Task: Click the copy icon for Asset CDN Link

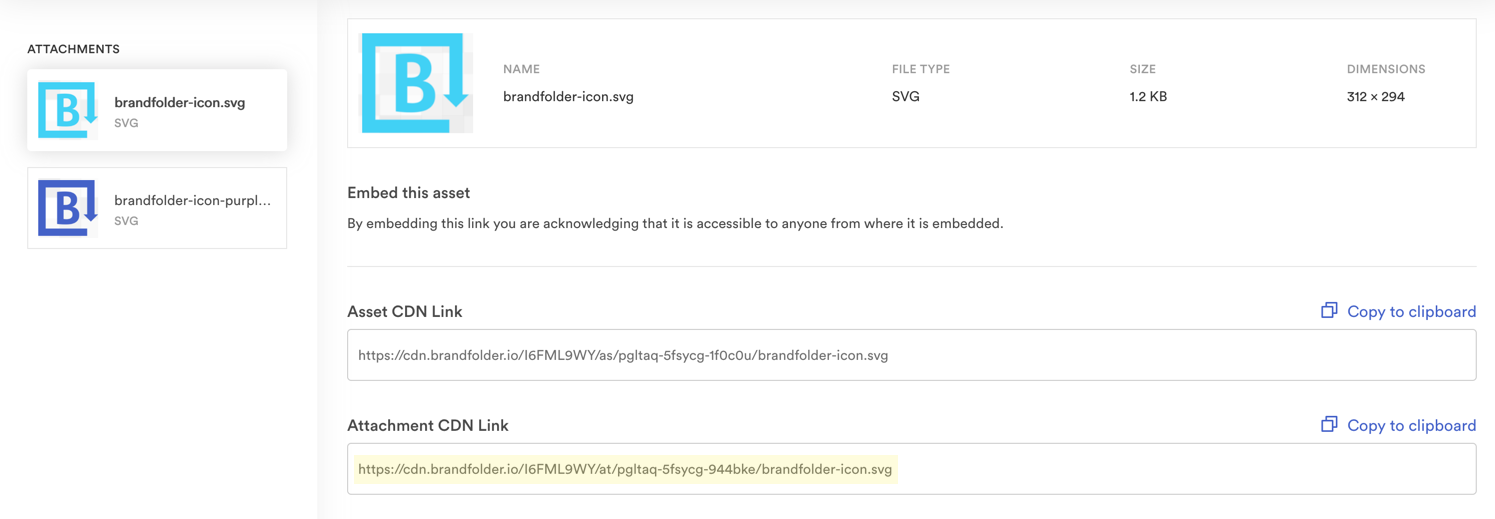Action: coord(1329,310)
